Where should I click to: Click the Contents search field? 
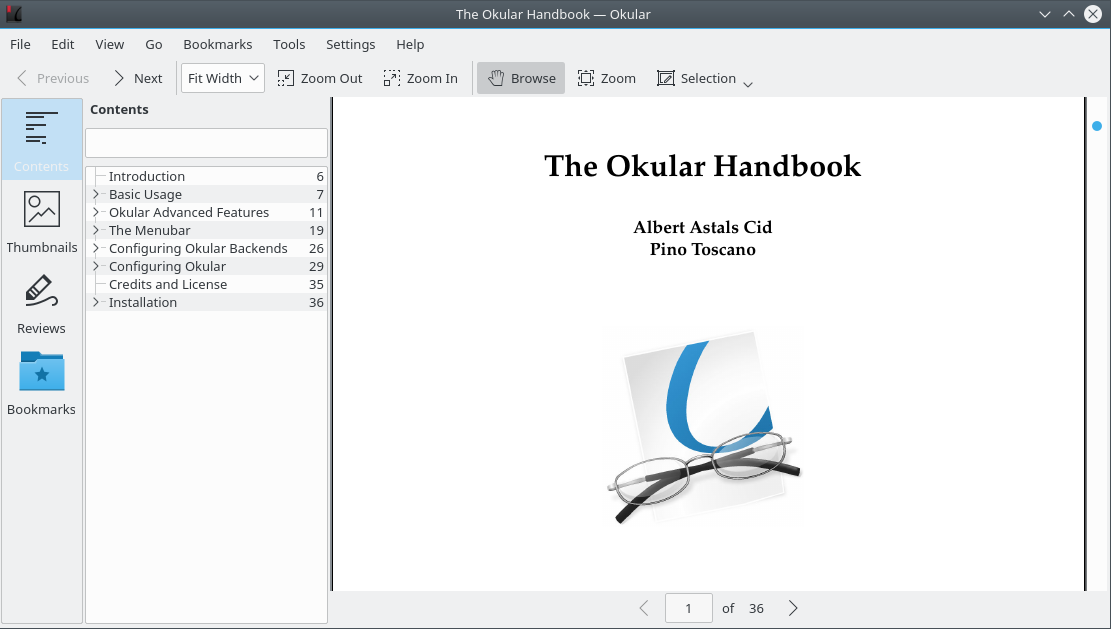(x=206, y=143)
